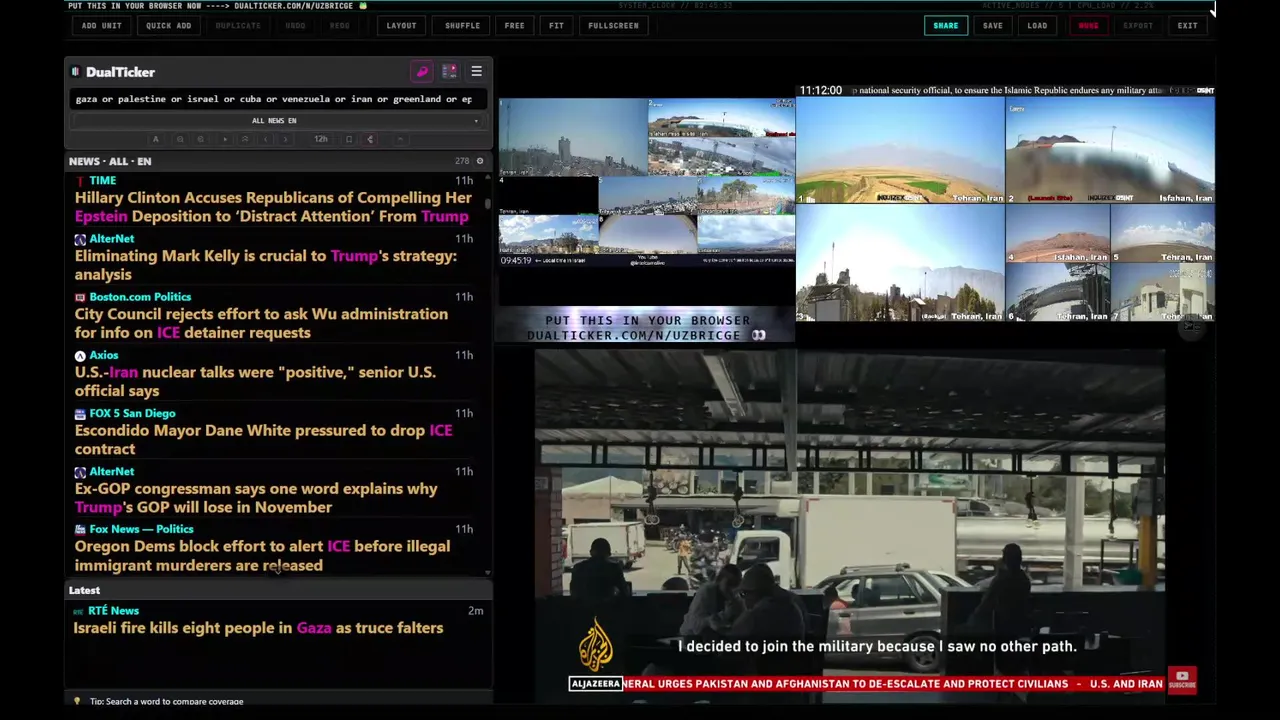Click the FOX 5 San Diego source icon
1280x720 pixels.
pyautogui.click(x=80, y=413)
